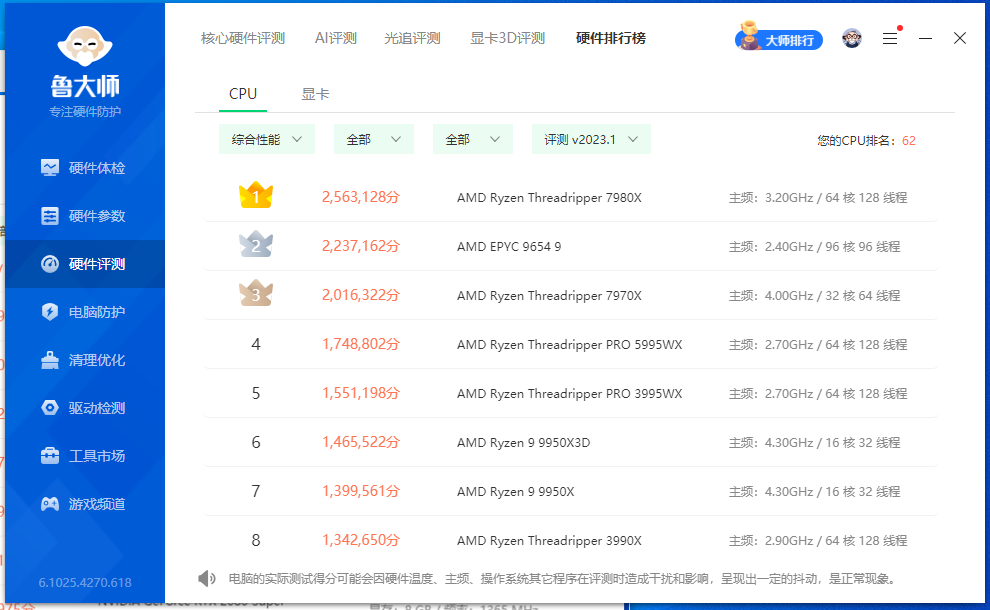Click version number 6.1025.4270.618

85,582
